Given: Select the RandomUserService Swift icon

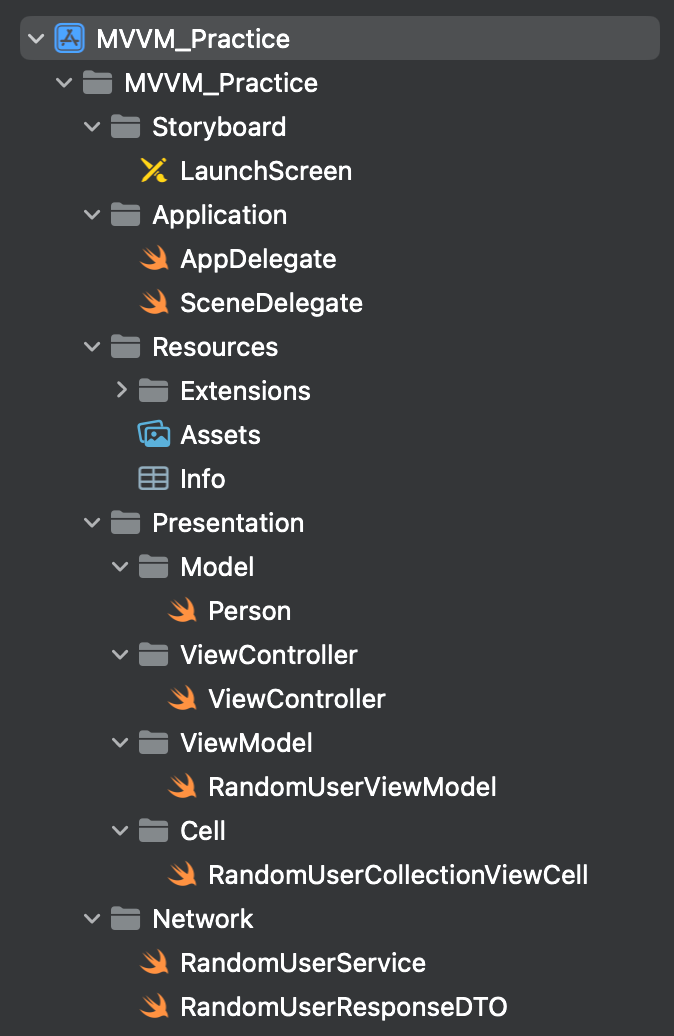Looking at the screenshot, I should (x=154, y=963).
